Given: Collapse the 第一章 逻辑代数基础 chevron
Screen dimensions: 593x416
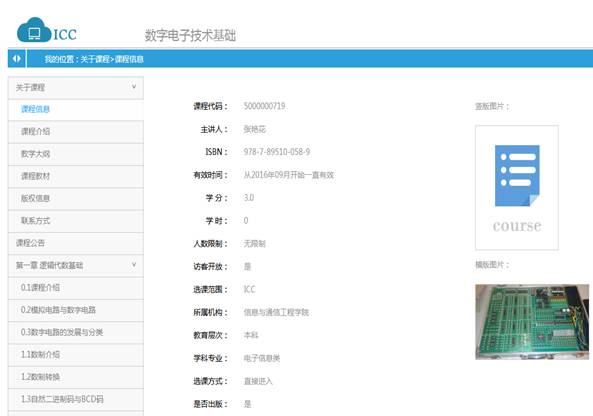Looking at the screenshot, I should [134, 265].
